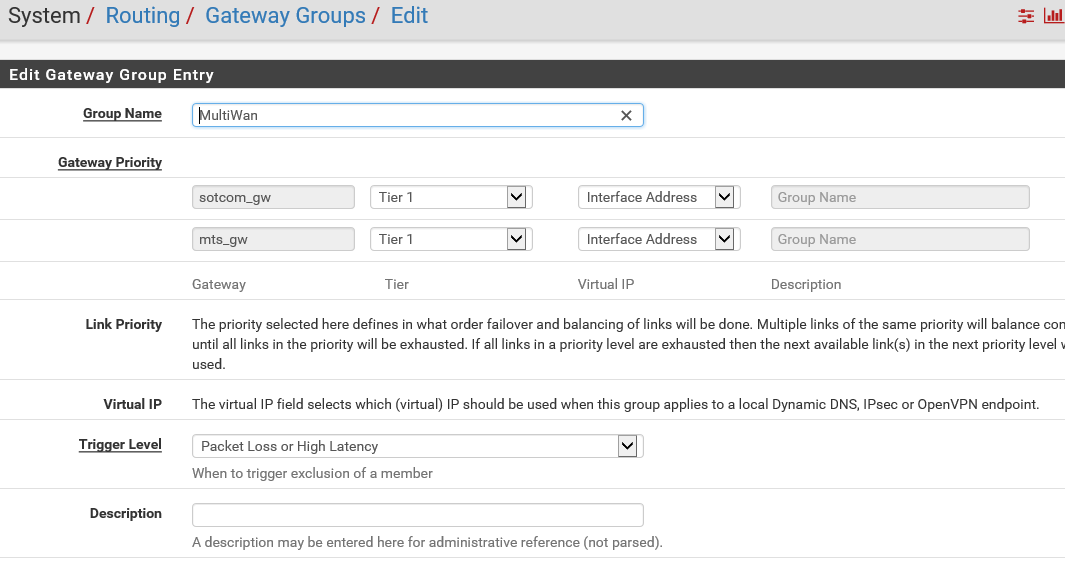Click the Edit breadcrumb item

coord(409,16)
